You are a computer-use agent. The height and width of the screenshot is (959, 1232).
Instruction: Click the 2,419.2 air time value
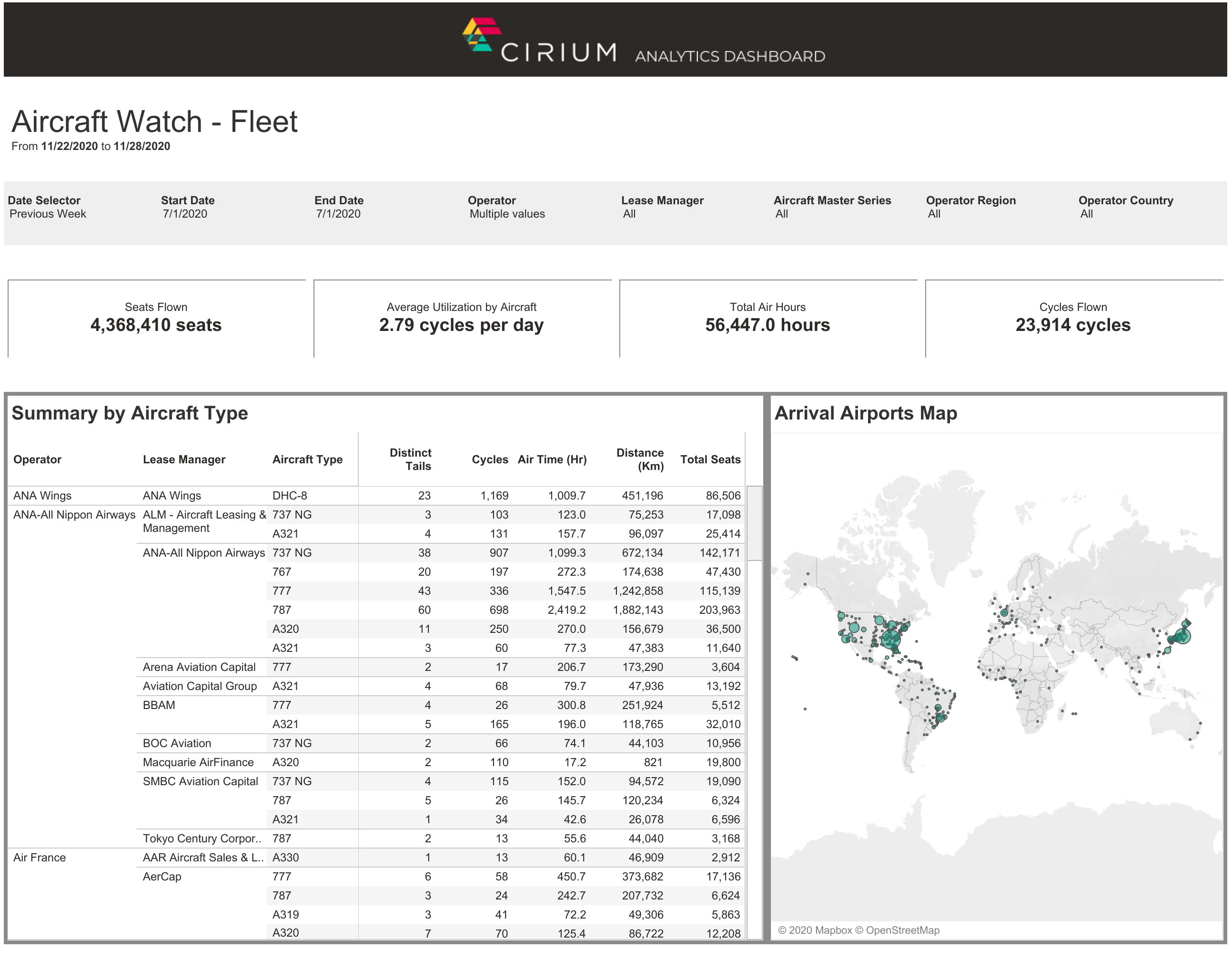click(x=566, y=610)
